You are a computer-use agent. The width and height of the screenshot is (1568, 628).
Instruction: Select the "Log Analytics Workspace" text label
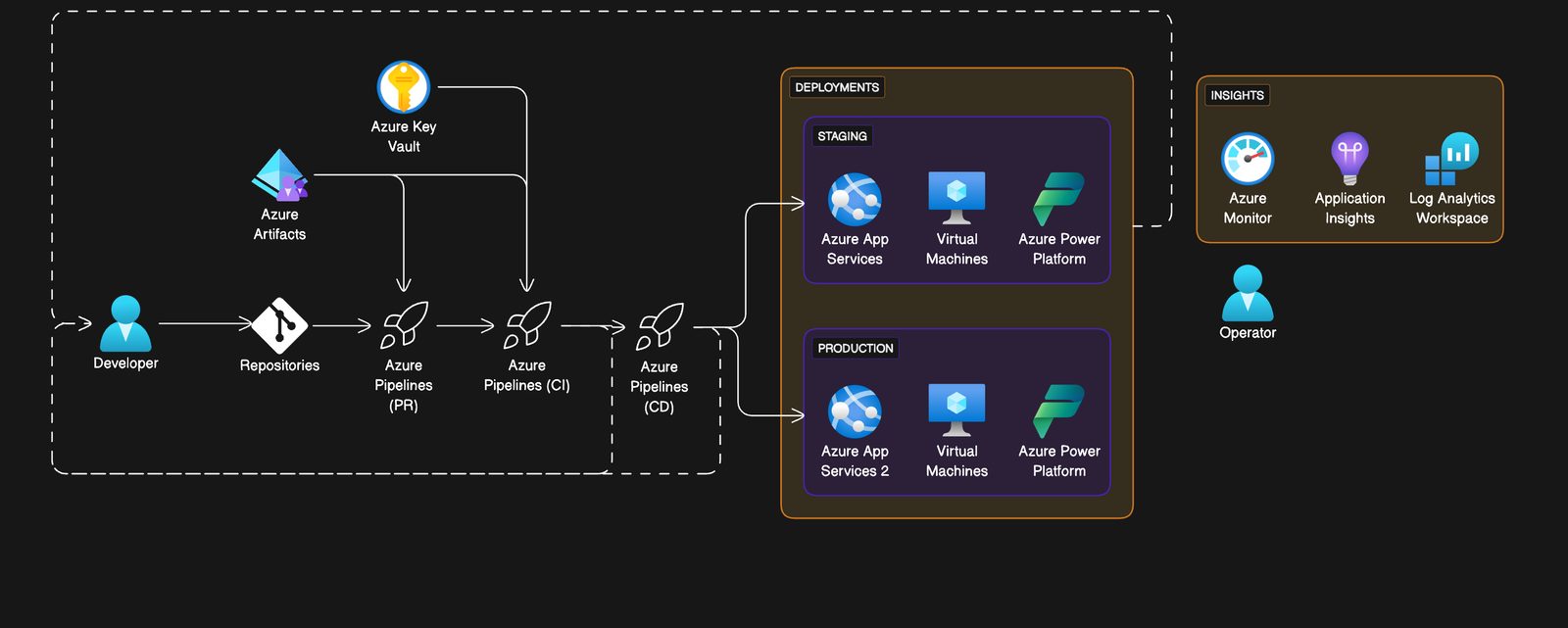(x=1452, y=209)
